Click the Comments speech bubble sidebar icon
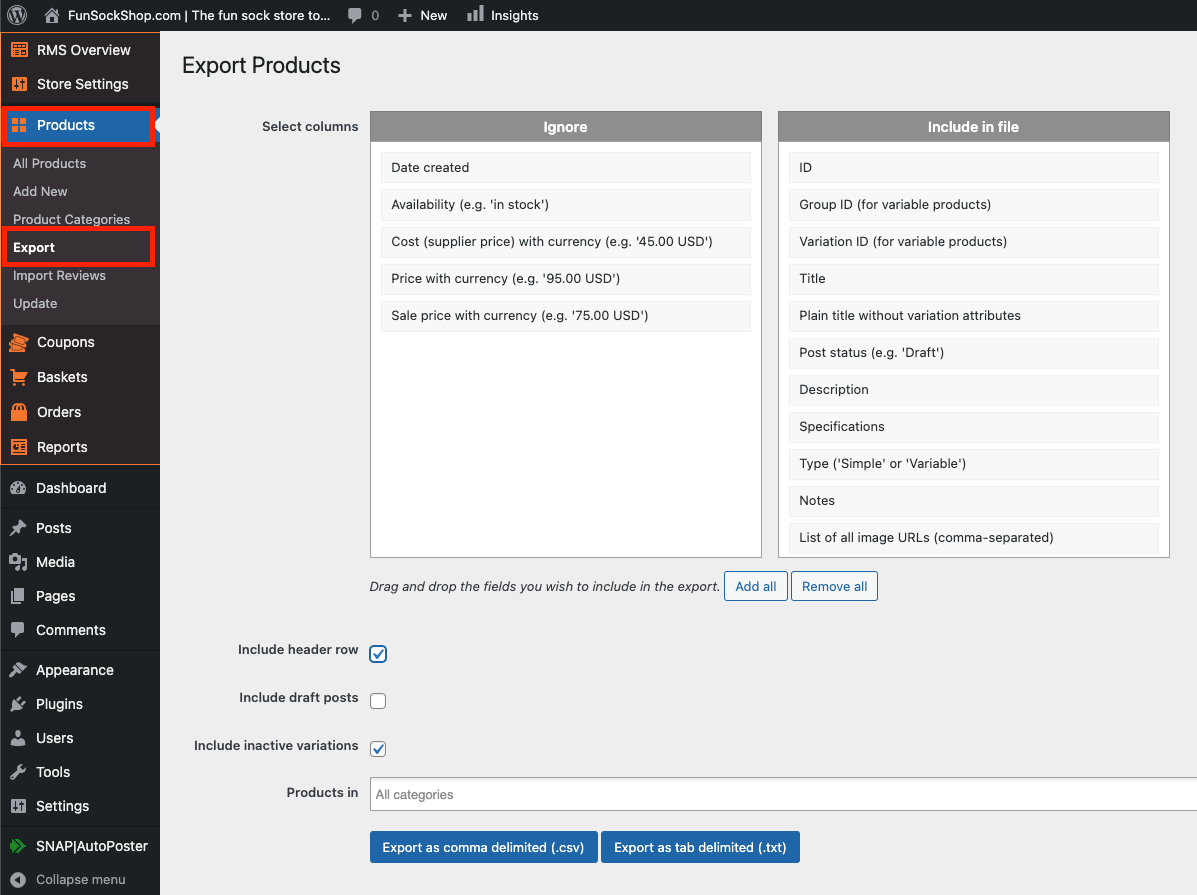The height and width of the screenshot is (895, 1197). point(18,630)
